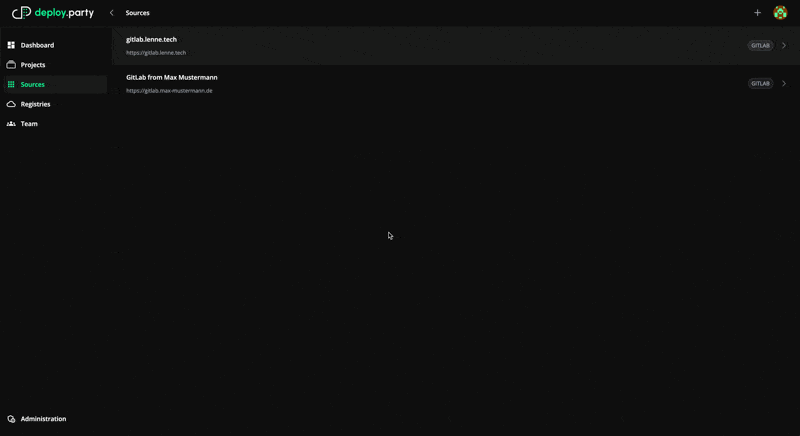Go back using the left chevron
The height and width of the screenshot is (436, 800).
coord(112,13)
